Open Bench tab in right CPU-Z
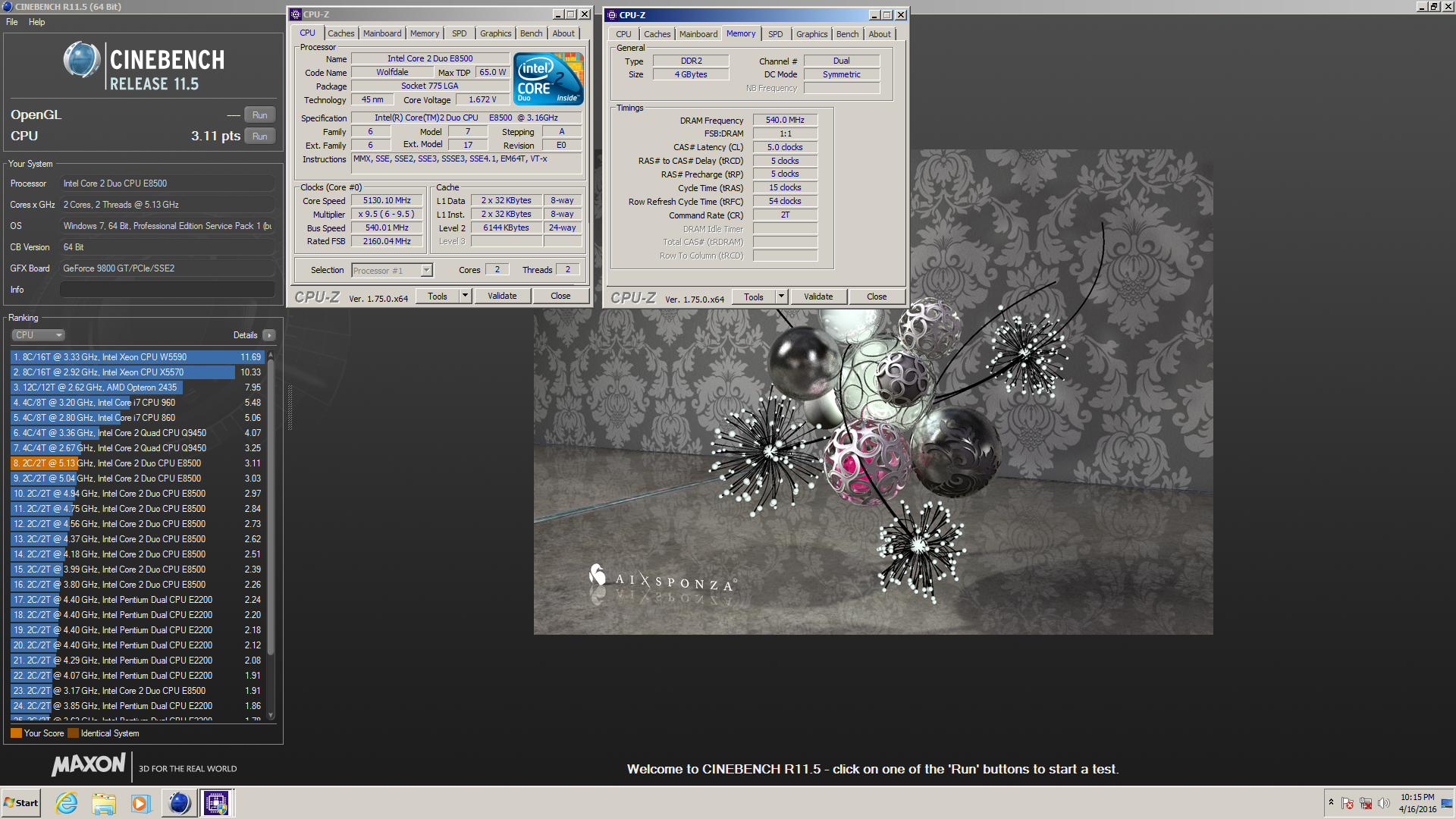 [848, 34]
